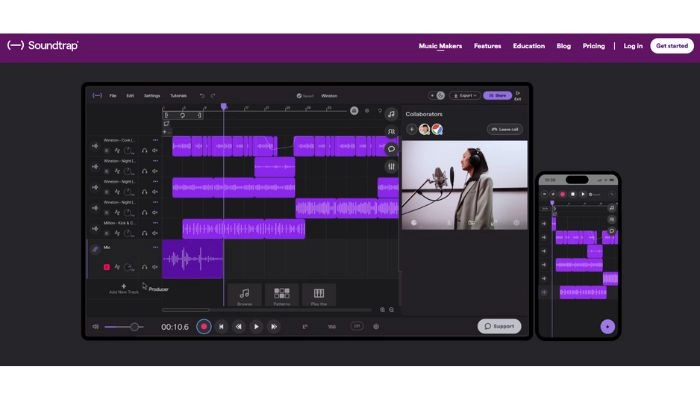Screen dimensions: 700x400
Task: Click the Log in link
Action: click(x=633, y=46)
